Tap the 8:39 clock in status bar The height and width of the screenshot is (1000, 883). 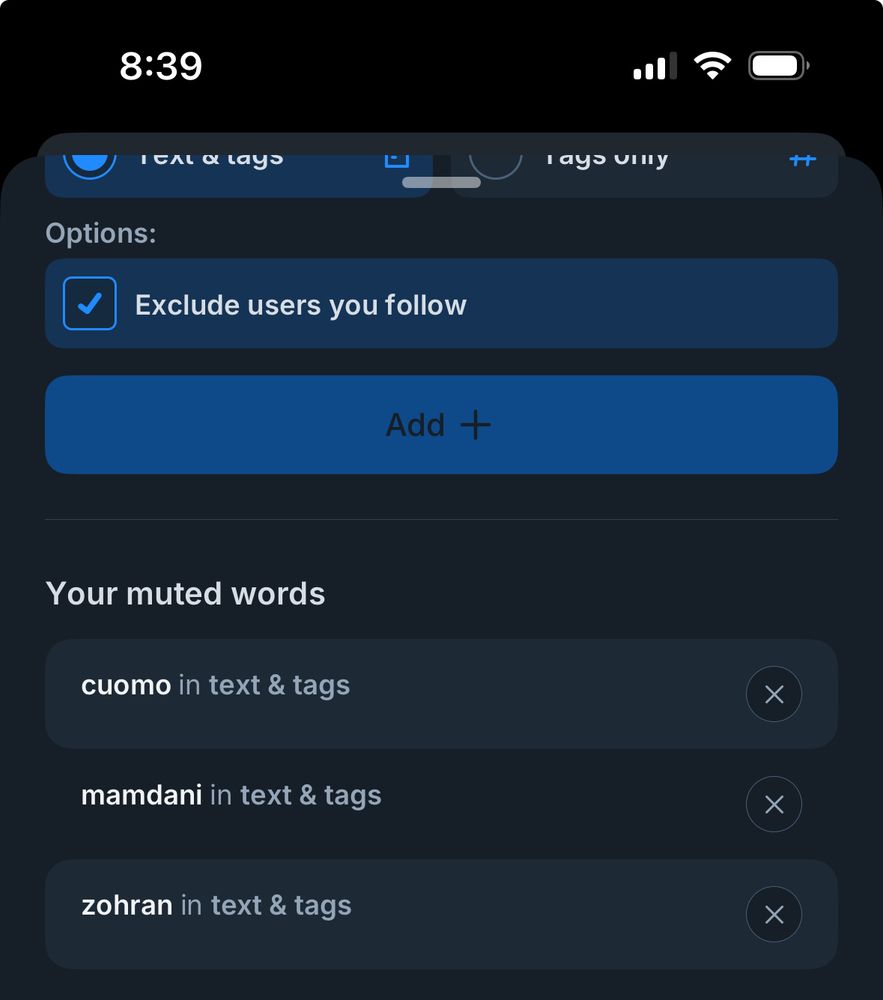pos(161,67)
